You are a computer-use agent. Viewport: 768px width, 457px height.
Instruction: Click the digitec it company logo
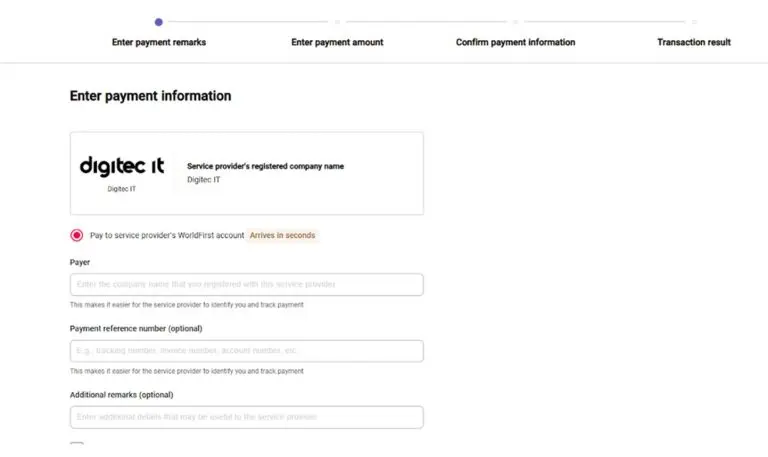[122, 167]
